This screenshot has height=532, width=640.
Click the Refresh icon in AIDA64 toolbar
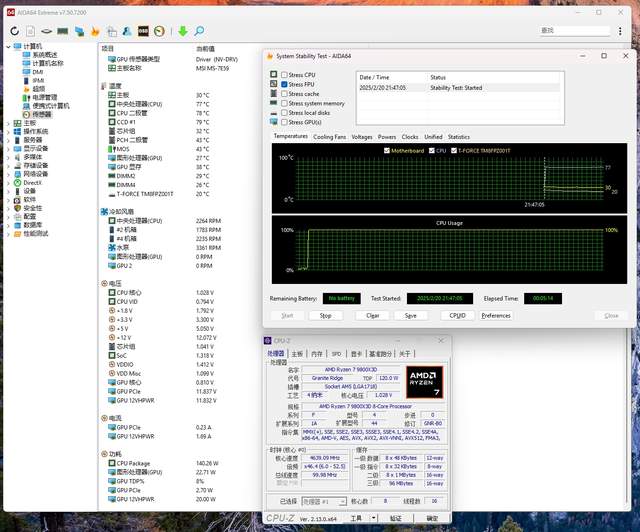point(15,31)
